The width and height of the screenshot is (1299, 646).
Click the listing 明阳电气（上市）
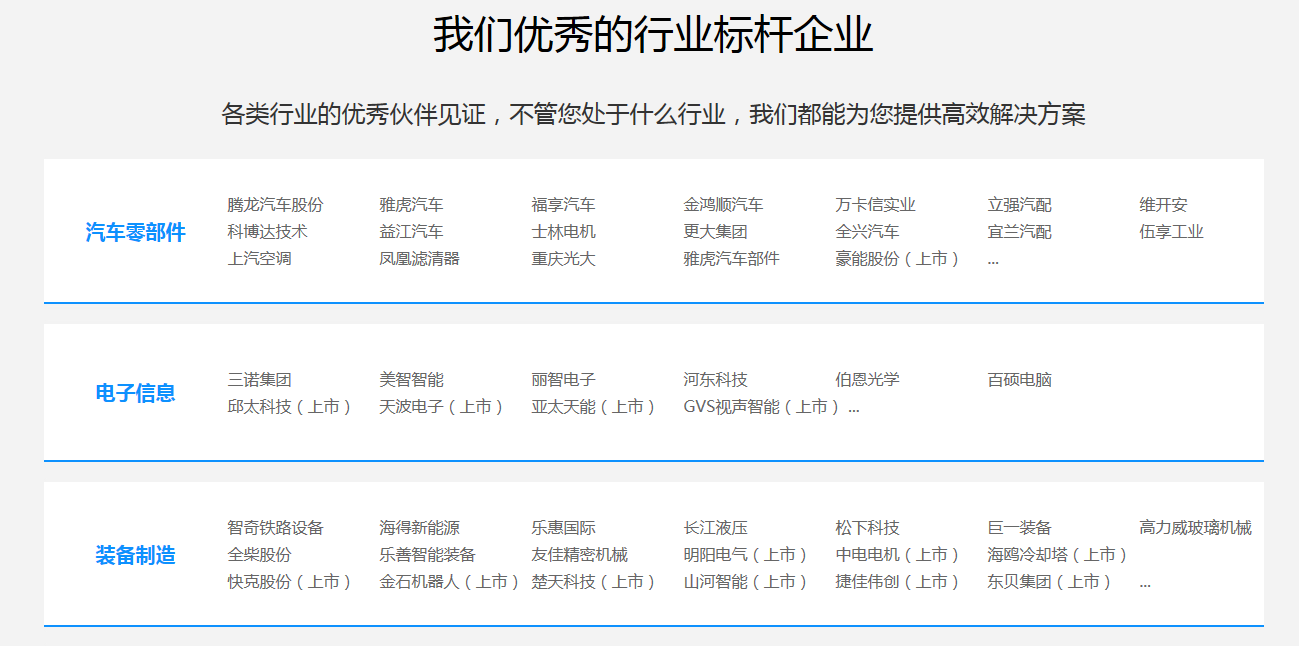pos(747,555)
